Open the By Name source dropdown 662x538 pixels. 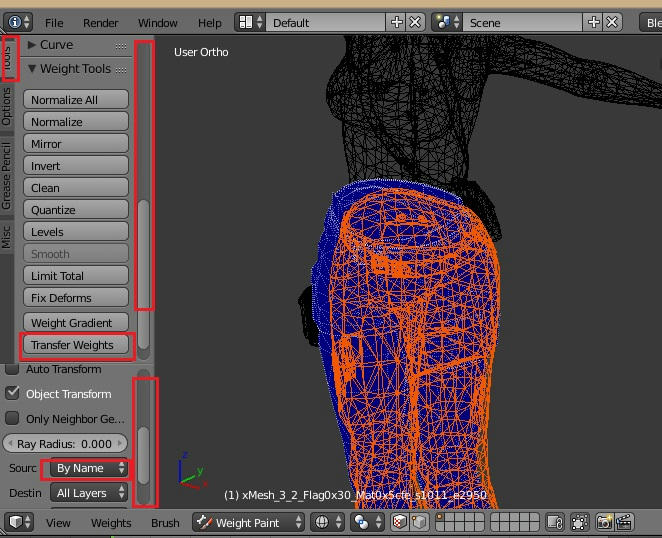(90, 468)
